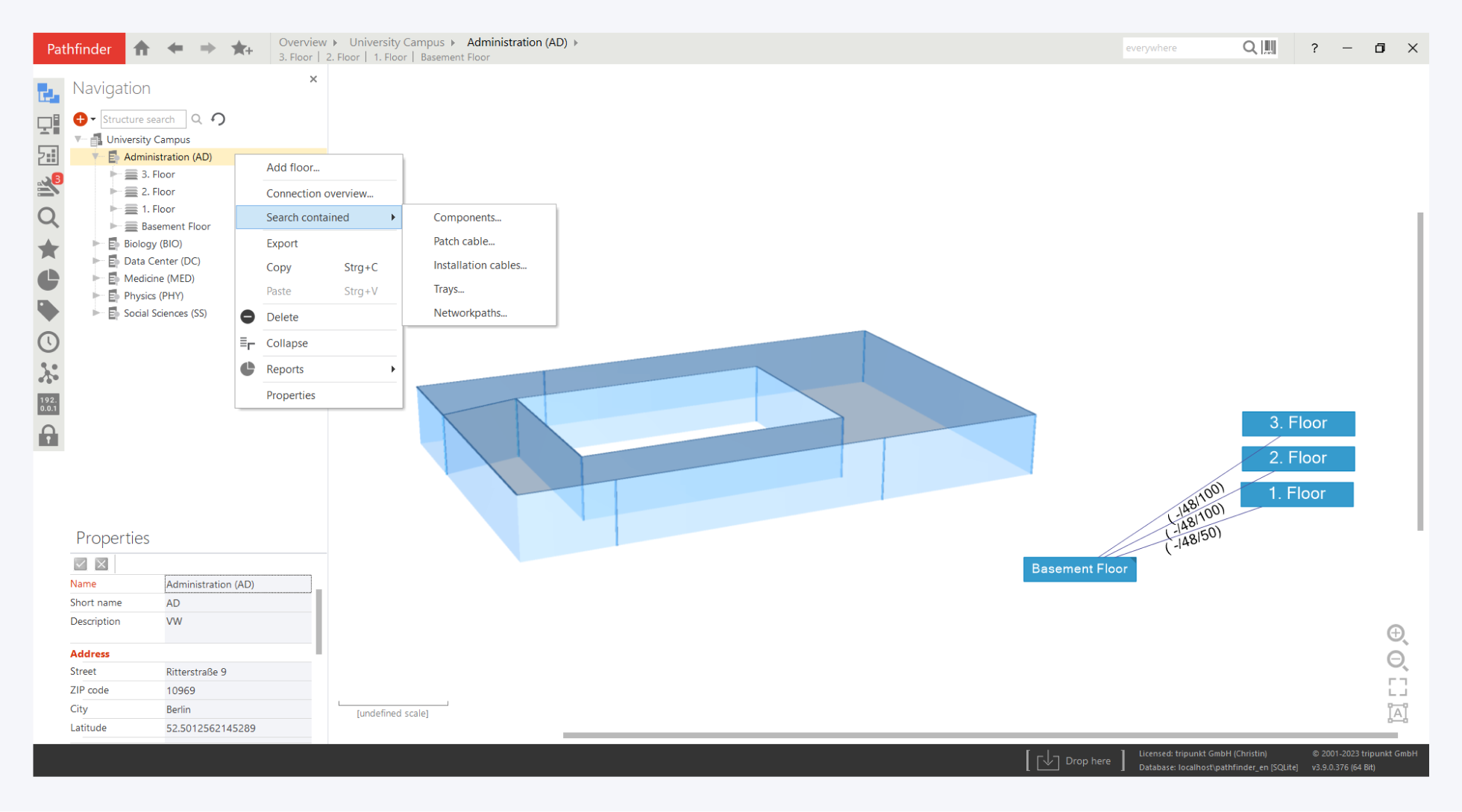Open the IP address 192.0.0.1 sidebar icon

pos(48,404)
